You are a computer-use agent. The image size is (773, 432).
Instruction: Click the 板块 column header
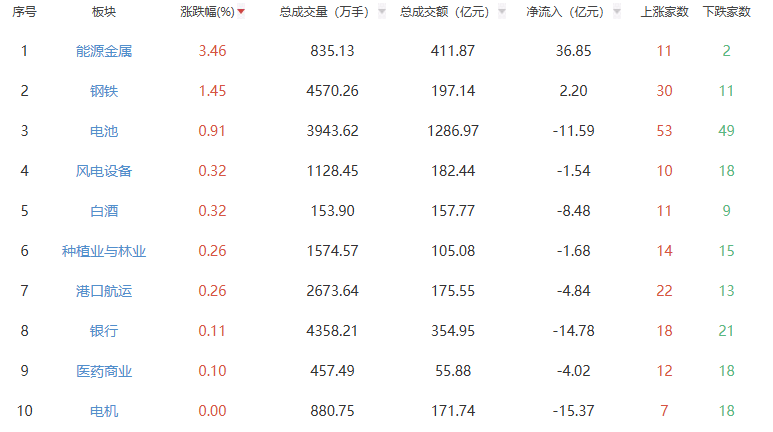coord(103,12)
